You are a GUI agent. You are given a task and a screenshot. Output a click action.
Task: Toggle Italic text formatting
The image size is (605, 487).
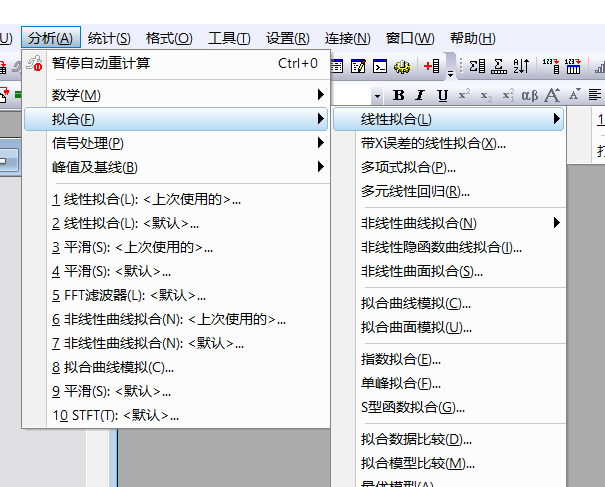tap(420, 95)
